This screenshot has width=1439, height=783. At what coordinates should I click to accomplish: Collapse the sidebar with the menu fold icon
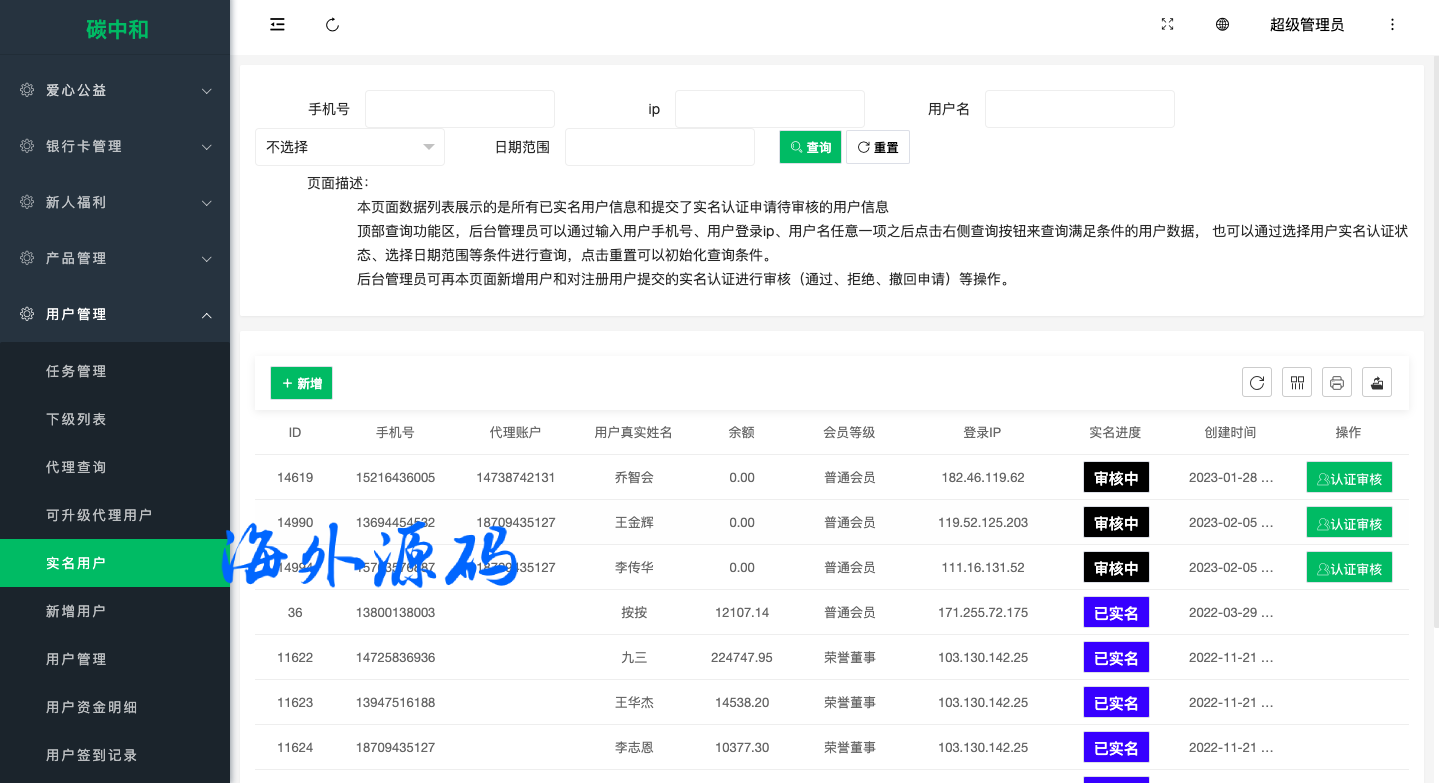pos(278,25)
